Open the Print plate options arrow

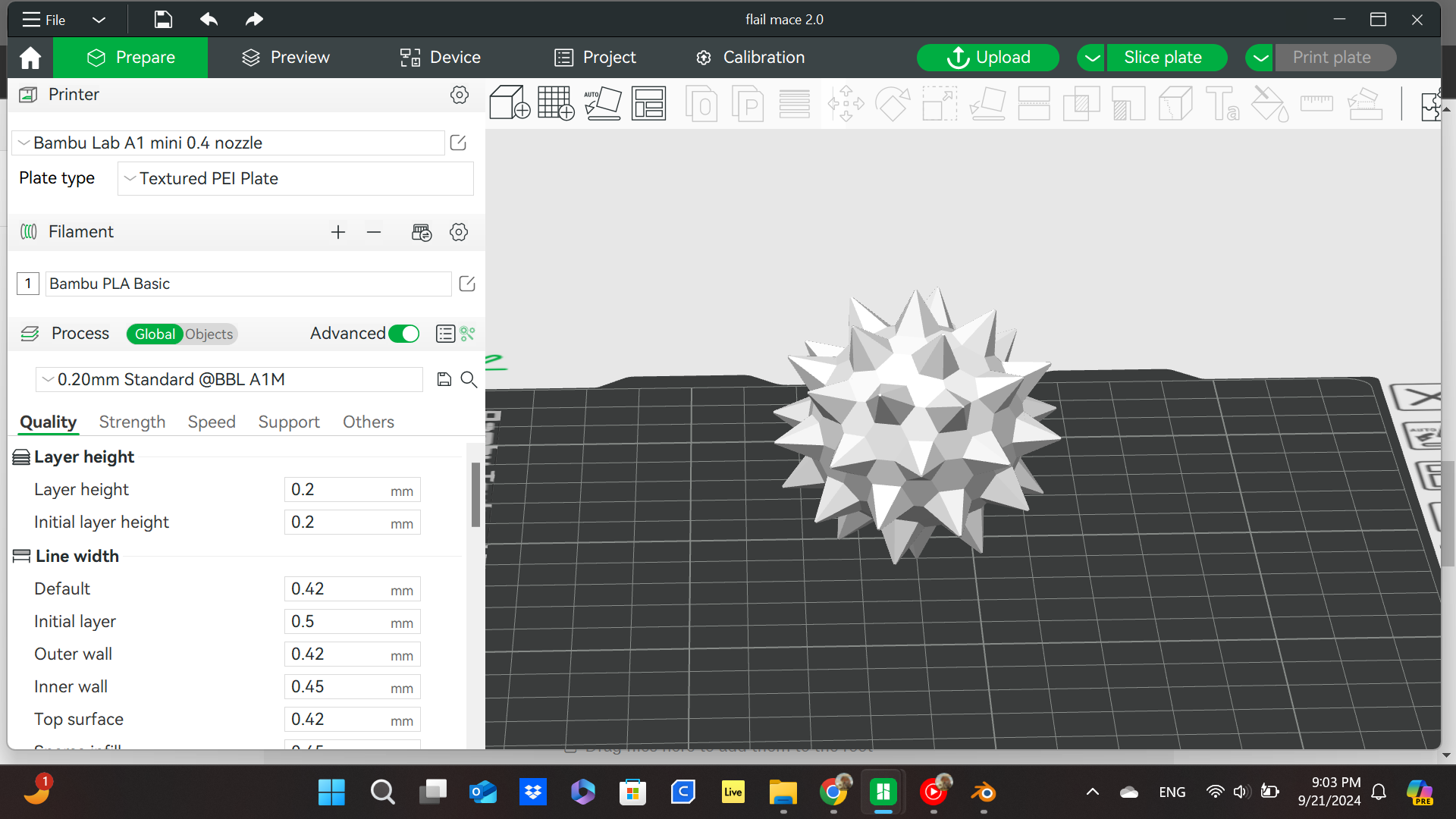pos(1260,58)
